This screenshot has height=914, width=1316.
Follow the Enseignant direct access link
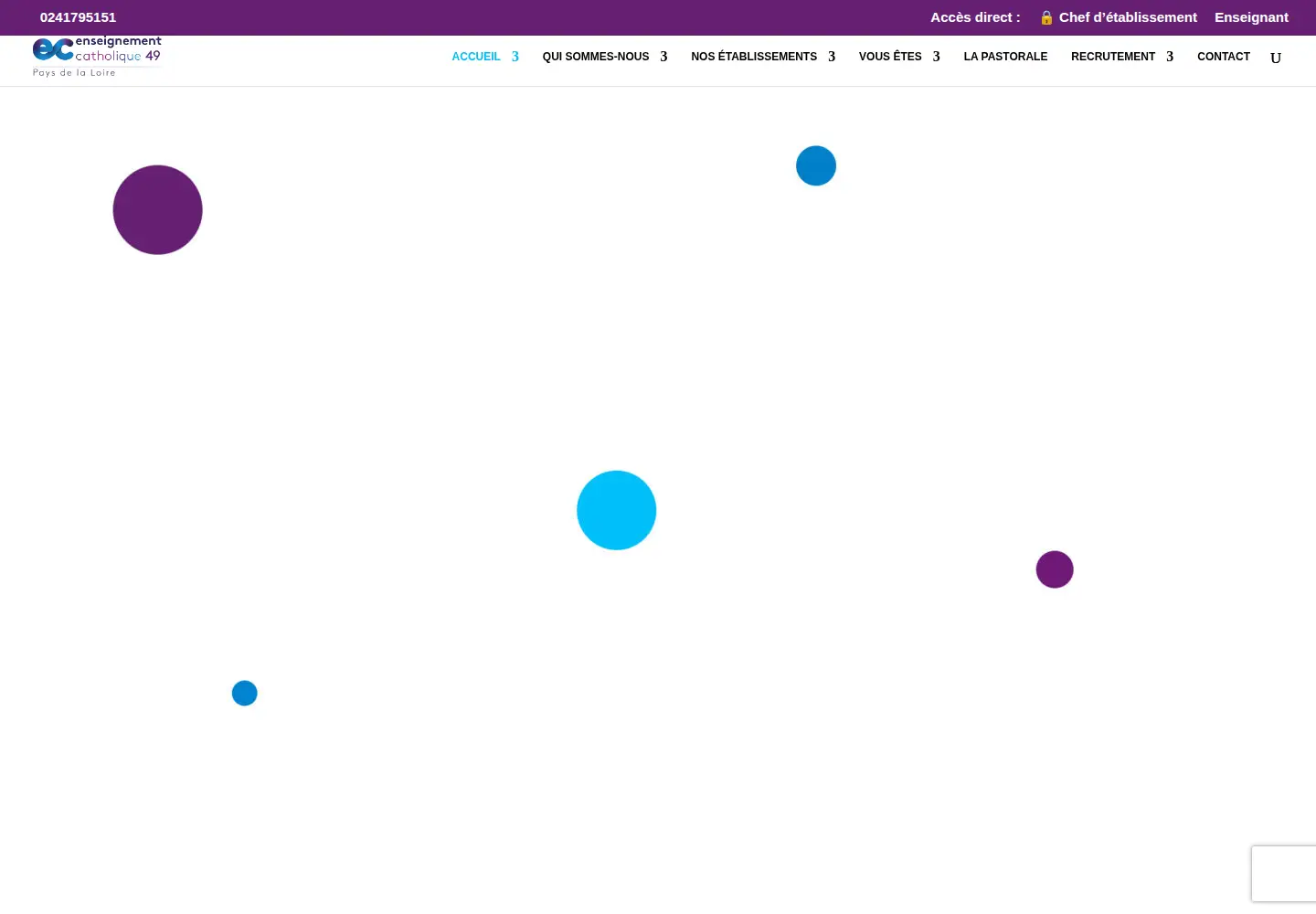[1251, 17]
